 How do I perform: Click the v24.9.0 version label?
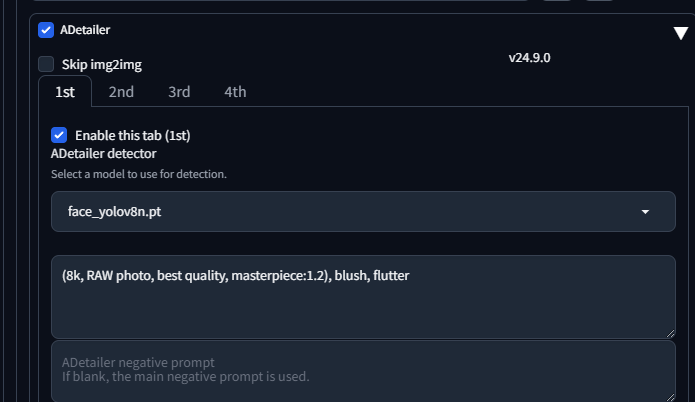point(529,57)
